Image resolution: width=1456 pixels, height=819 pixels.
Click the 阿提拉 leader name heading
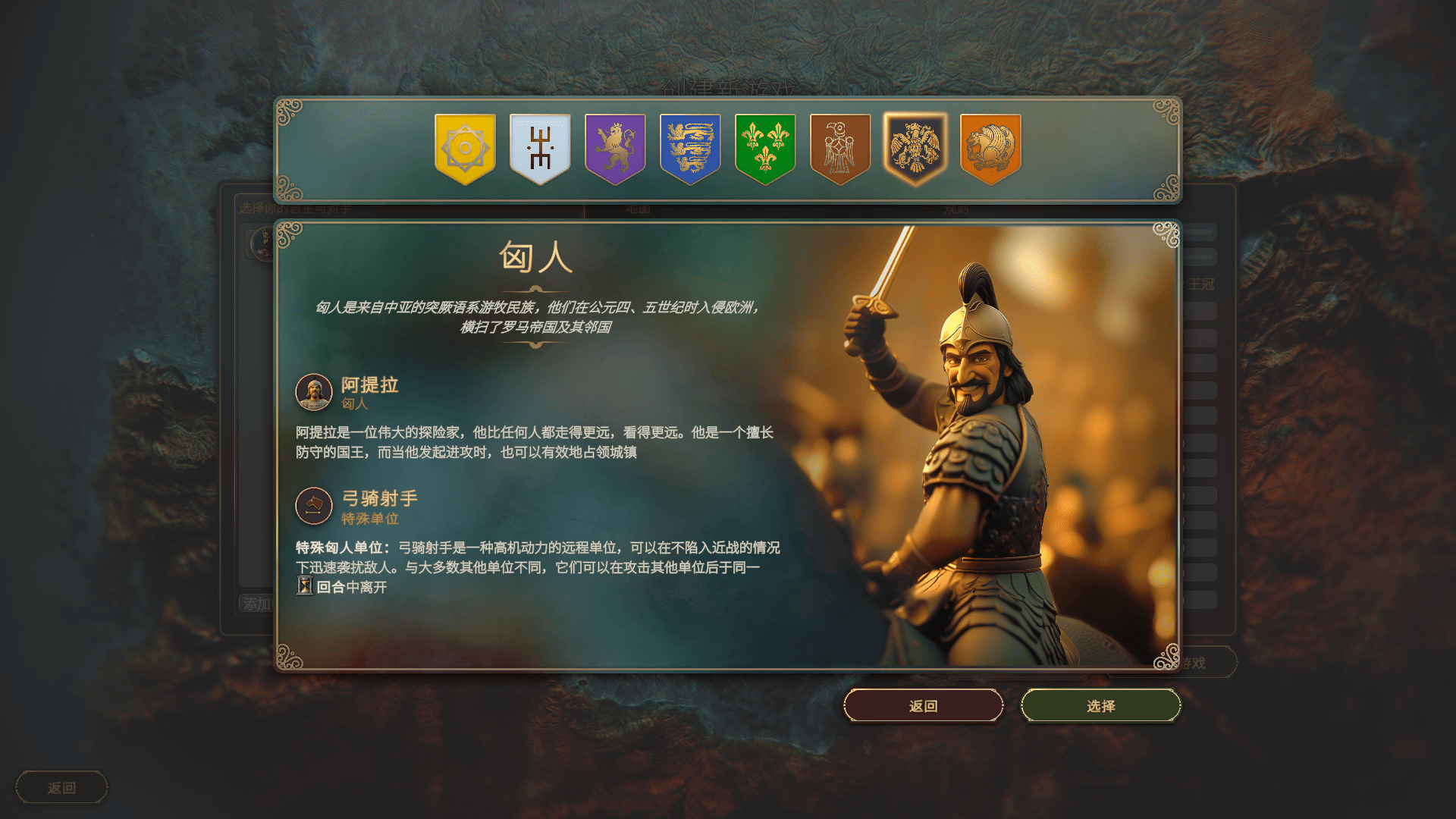[370, 384]
